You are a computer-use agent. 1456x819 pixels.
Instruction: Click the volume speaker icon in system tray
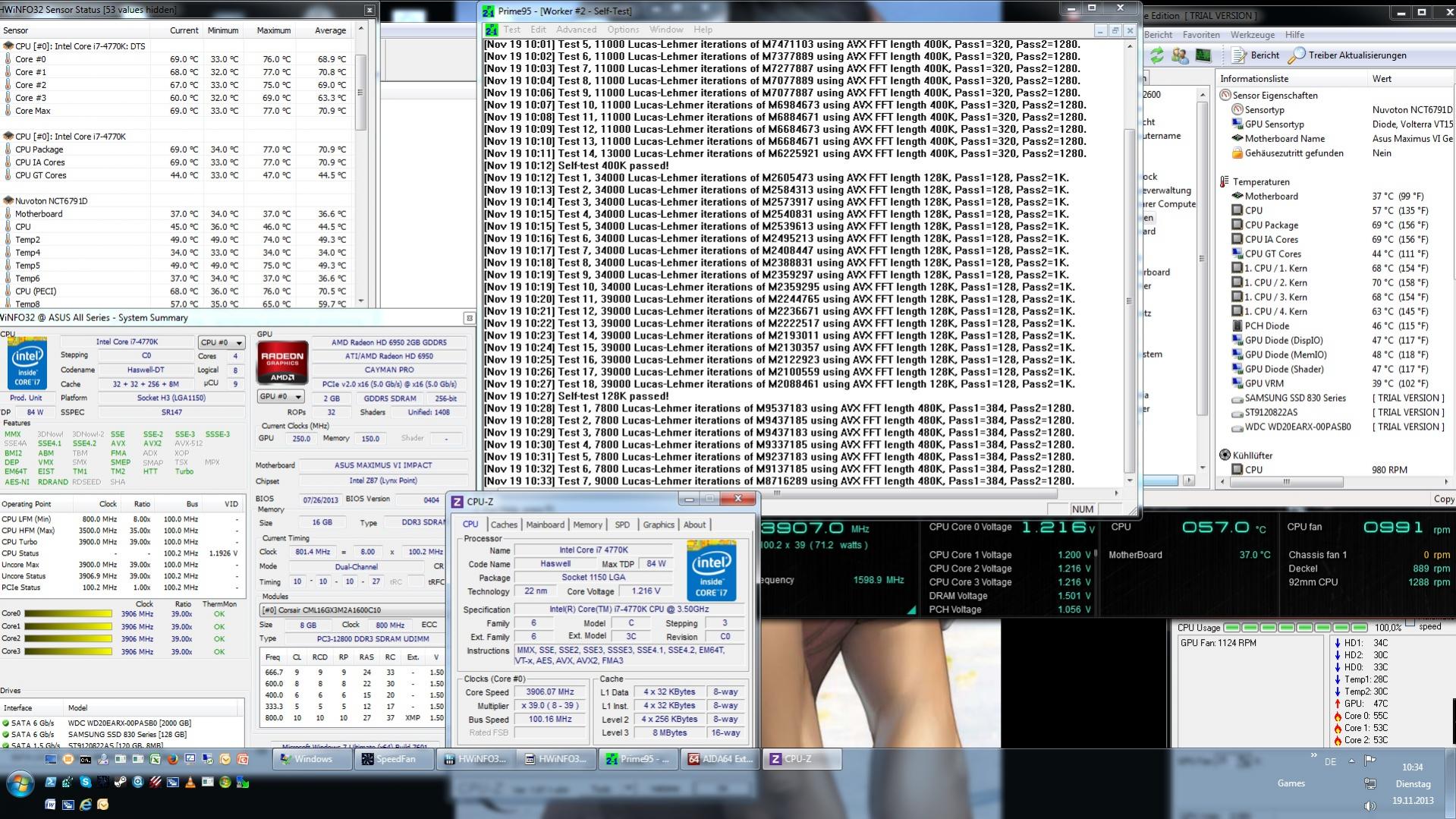1370,806
